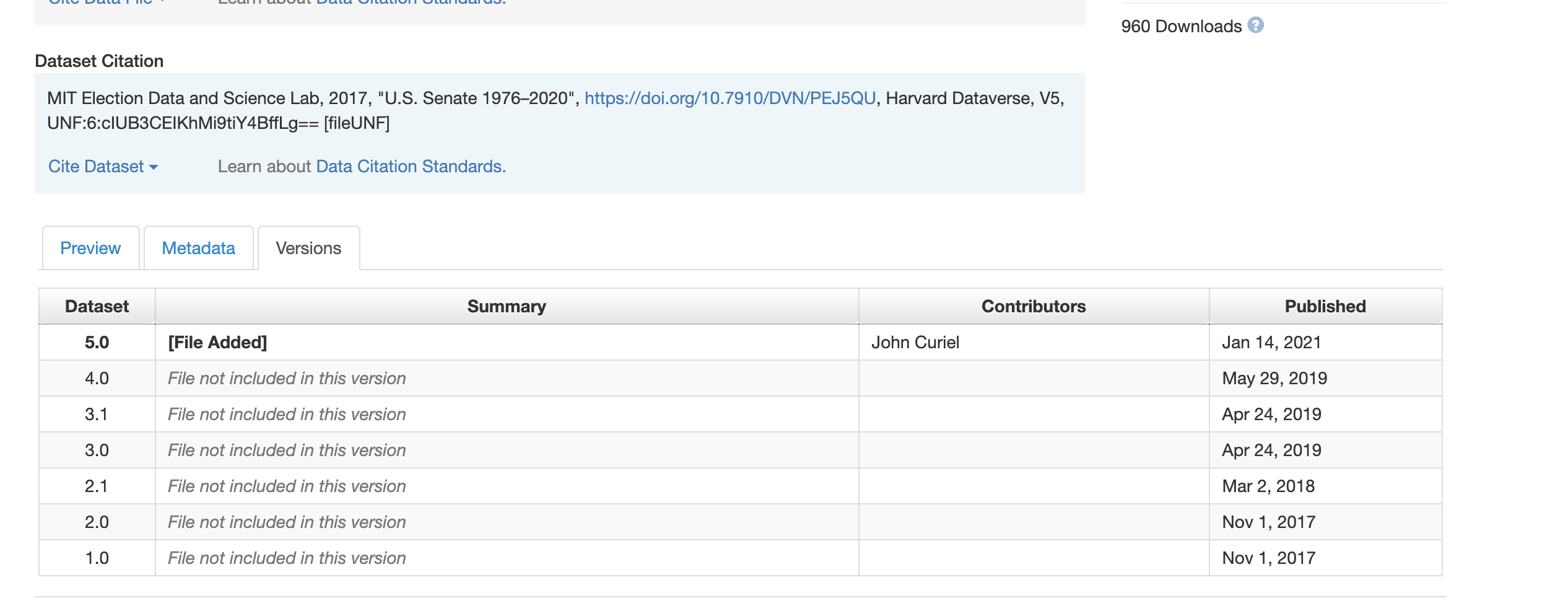Screen dimensions: 1568x616
Task: Click the Dataset column header
Action: [97, 307]
